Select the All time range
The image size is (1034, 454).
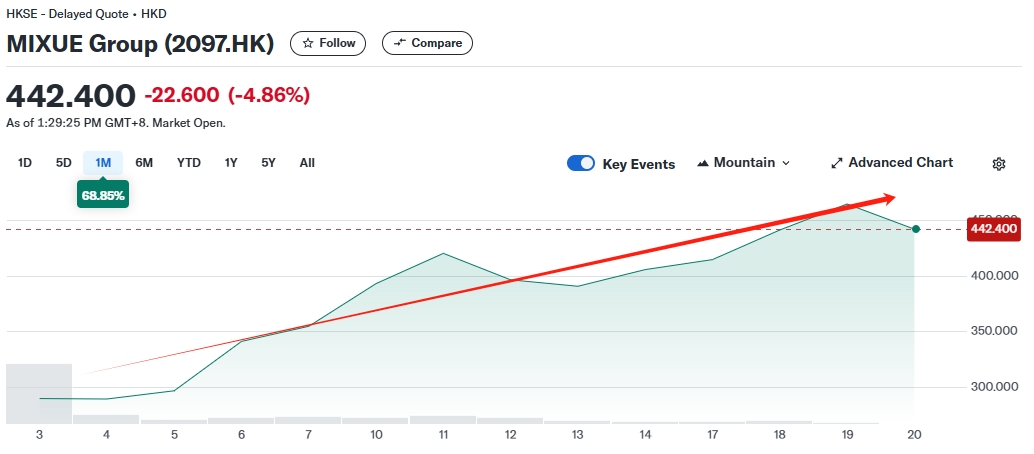[307, 163]
